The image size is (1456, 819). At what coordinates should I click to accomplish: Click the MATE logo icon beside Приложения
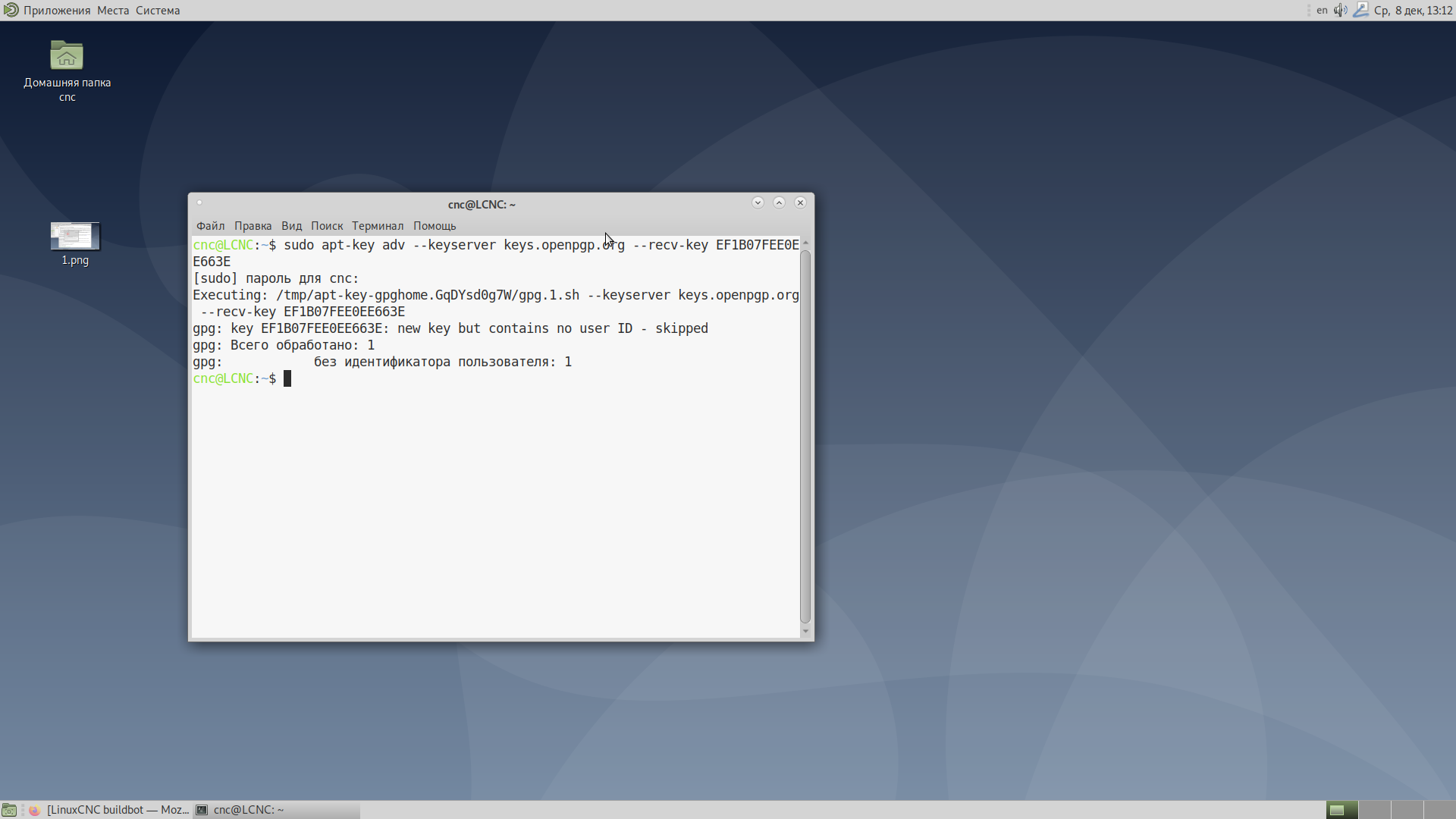(11, 10)
